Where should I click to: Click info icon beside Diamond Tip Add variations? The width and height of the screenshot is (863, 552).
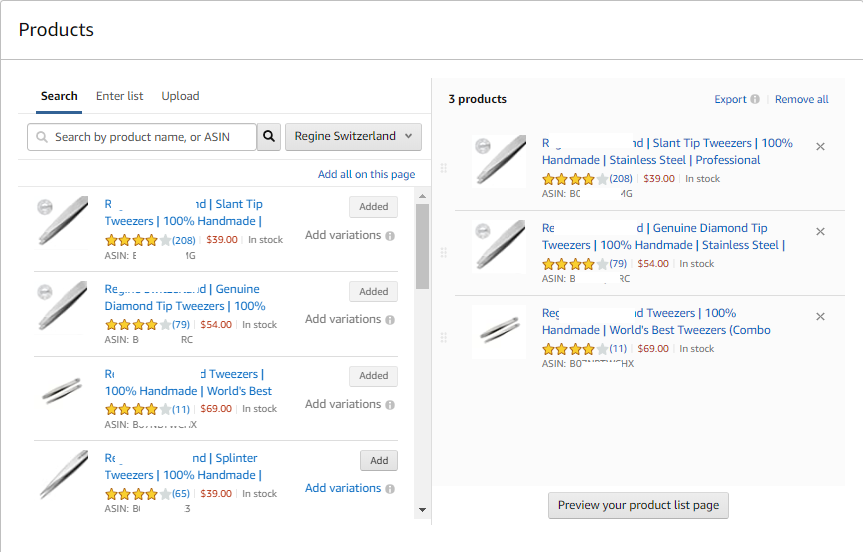pos(390,320)
